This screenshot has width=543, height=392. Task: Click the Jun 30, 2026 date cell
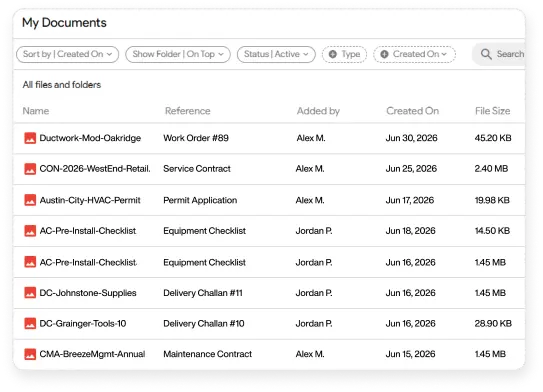pyautogui.click(x=411, y=138)
